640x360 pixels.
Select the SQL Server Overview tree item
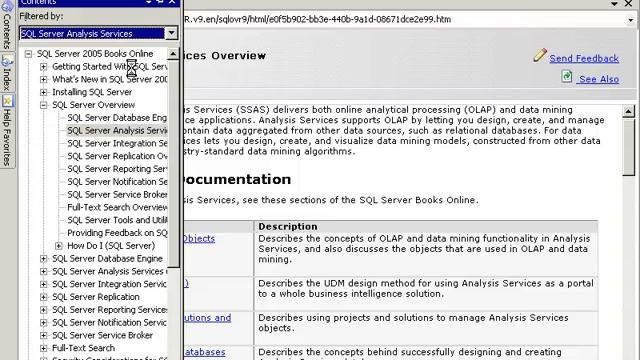click(93, 105)
